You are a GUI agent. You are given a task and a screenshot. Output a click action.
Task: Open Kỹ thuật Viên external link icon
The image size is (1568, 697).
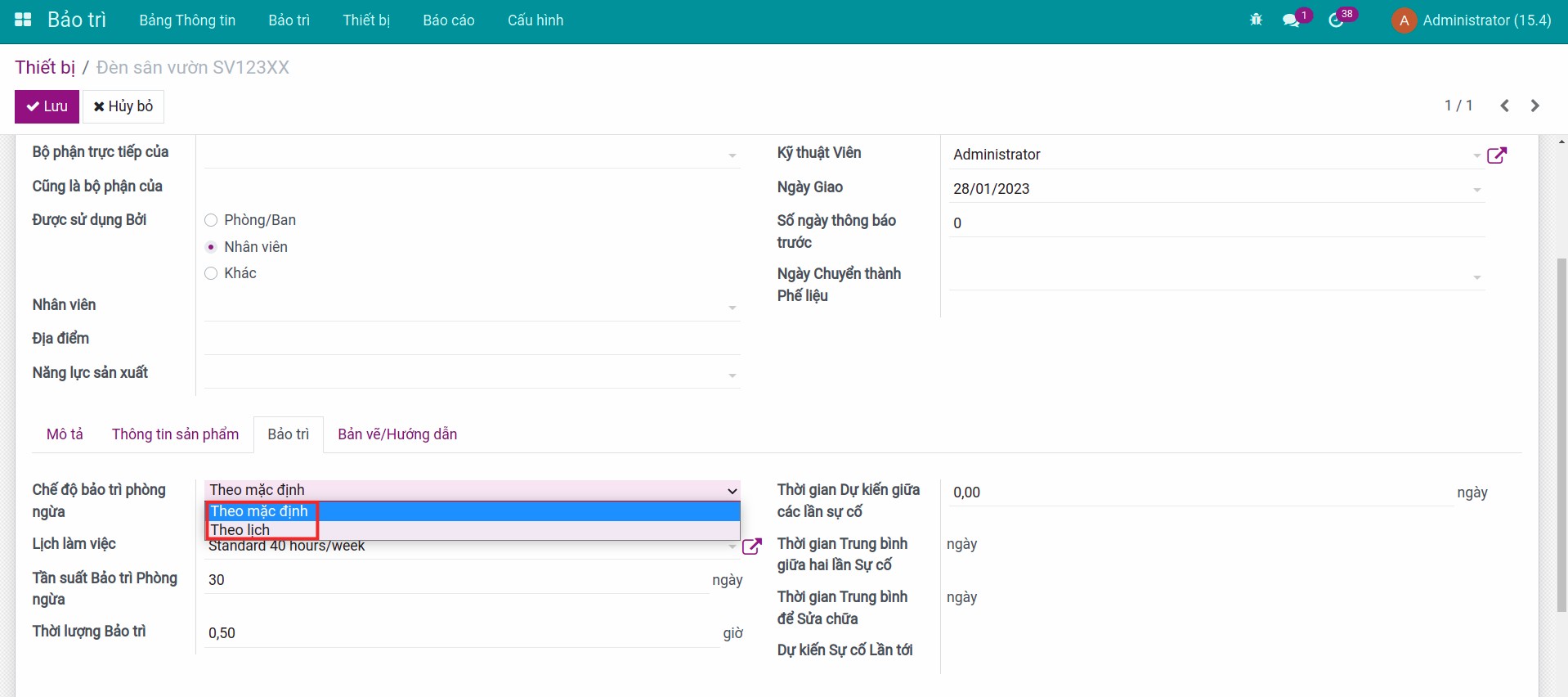click(1496, 155)
